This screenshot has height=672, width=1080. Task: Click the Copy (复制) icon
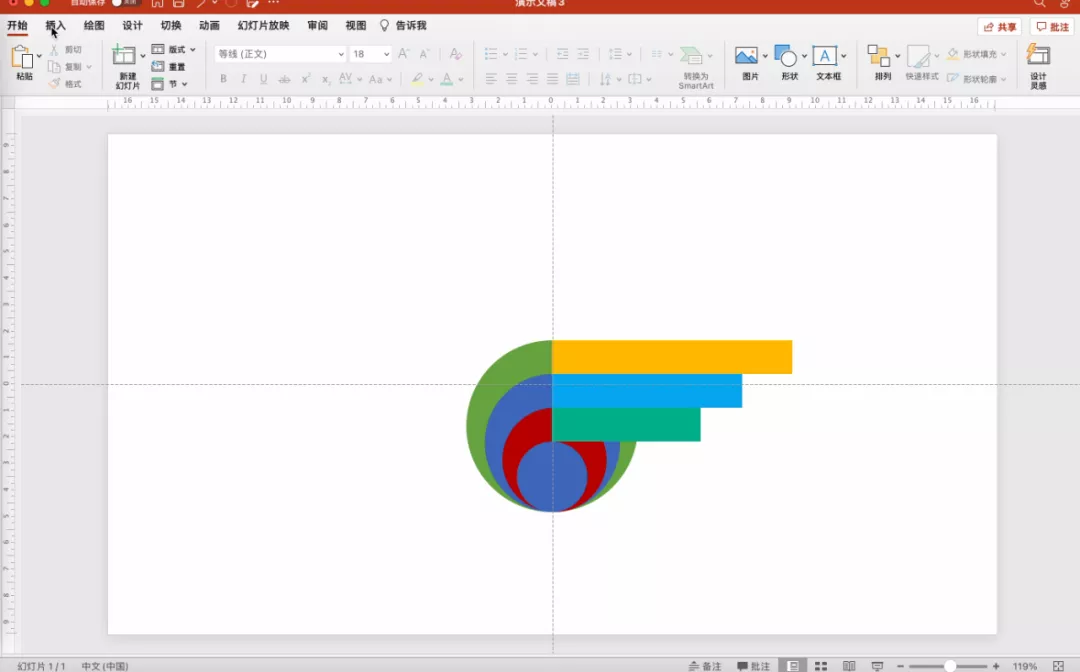54,66
